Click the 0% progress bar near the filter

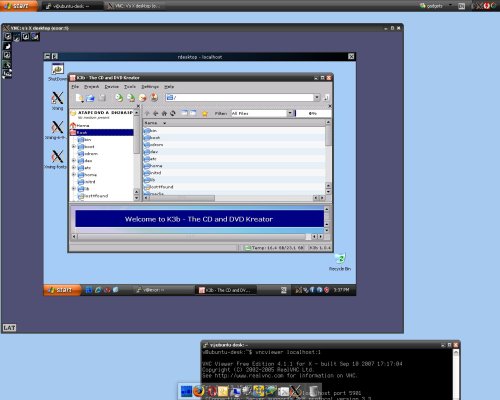(x=313, y=113)
